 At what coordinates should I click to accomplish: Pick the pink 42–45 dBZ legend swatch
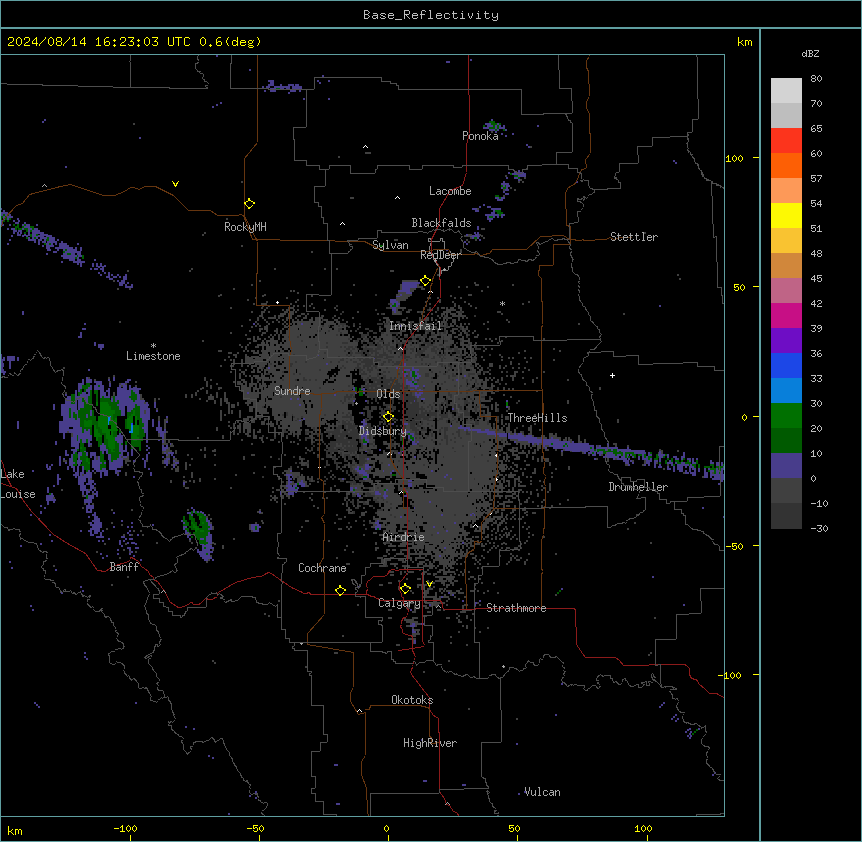[x=786, y=291]
